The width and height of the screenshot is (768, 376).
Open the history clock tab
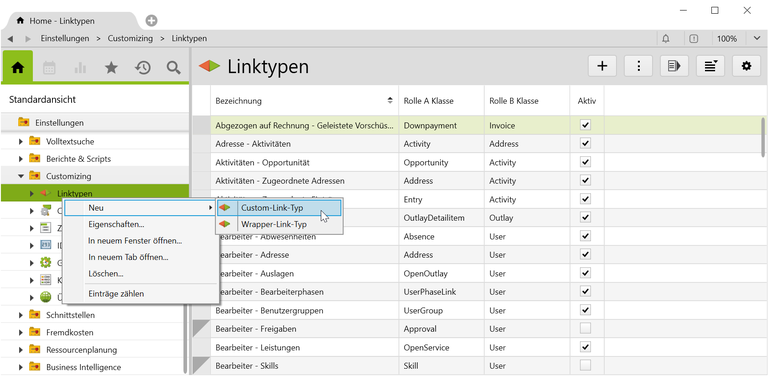click(x=143, y=68)
